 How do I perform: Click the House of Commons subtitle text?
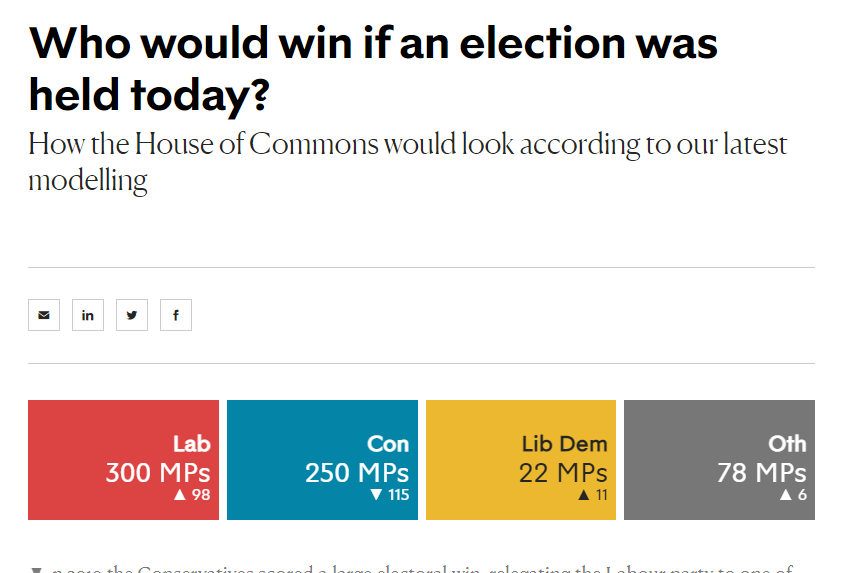[x=408, y=162]
